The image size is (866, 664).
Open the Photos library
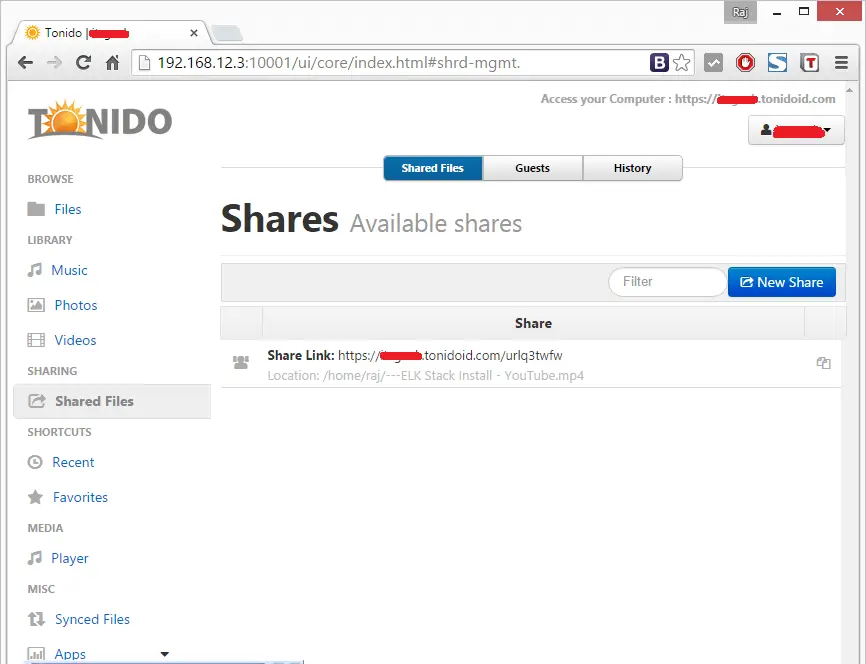click(76, 305)
